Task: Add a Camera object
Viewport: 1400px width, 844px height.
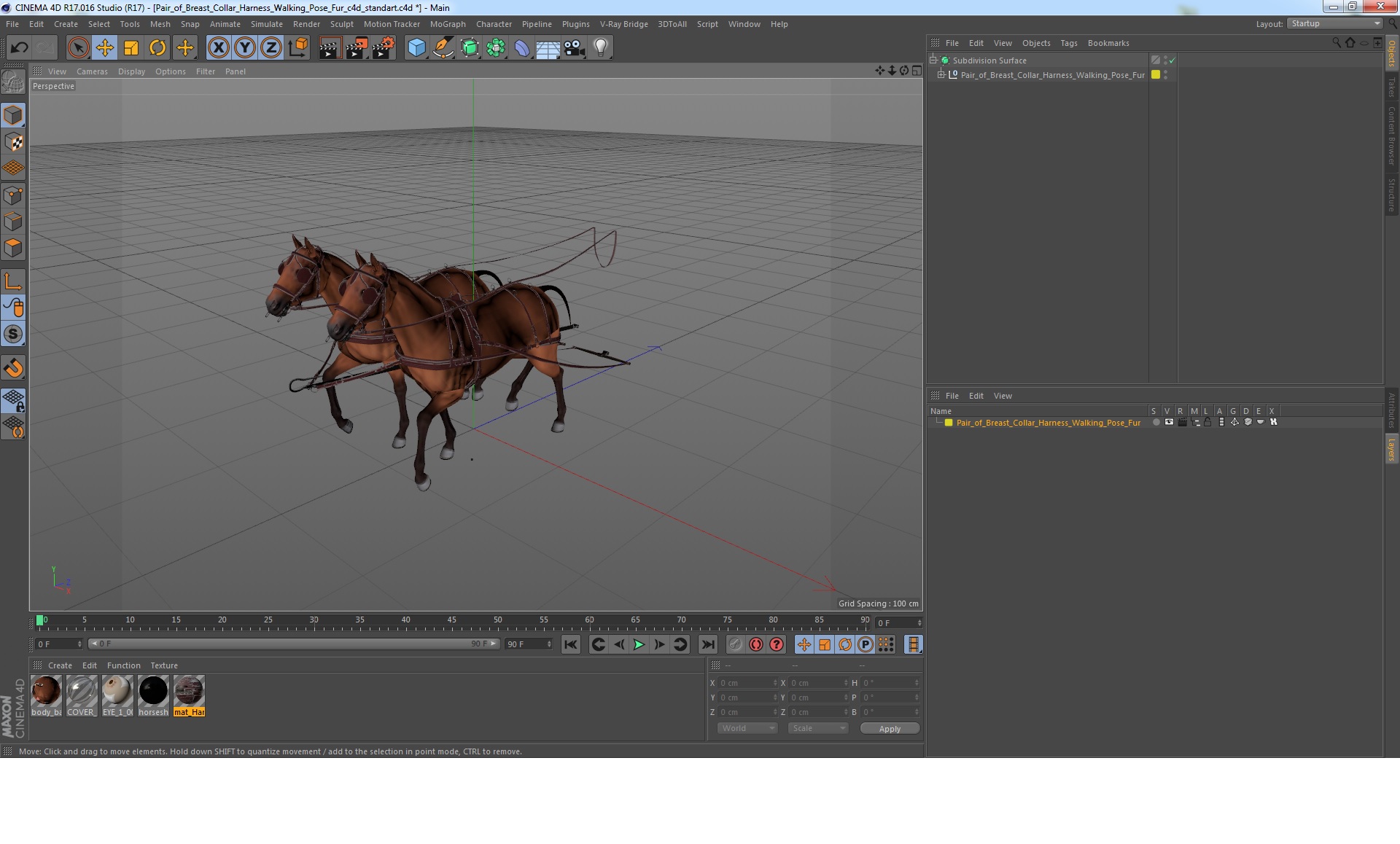Action: (x=575, y=48)
